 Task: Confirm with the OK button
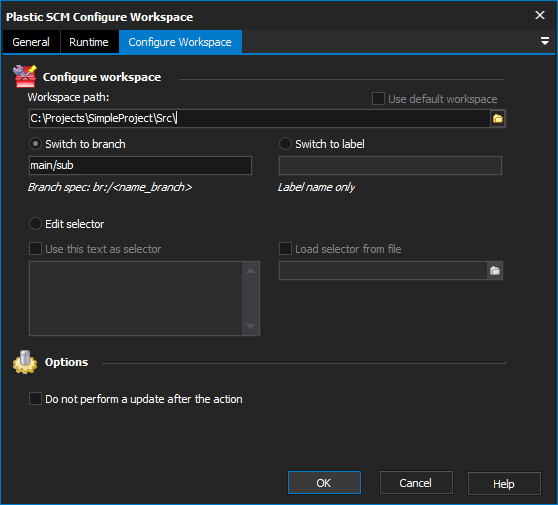point(324,483)
